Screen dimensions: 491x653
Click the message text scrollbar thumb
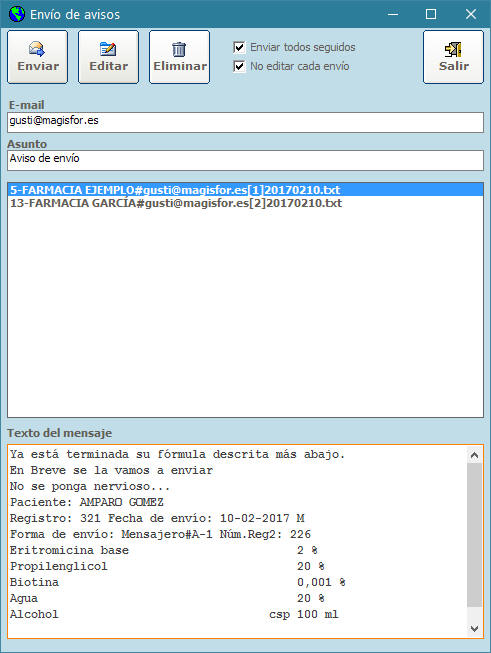point(474,536)
